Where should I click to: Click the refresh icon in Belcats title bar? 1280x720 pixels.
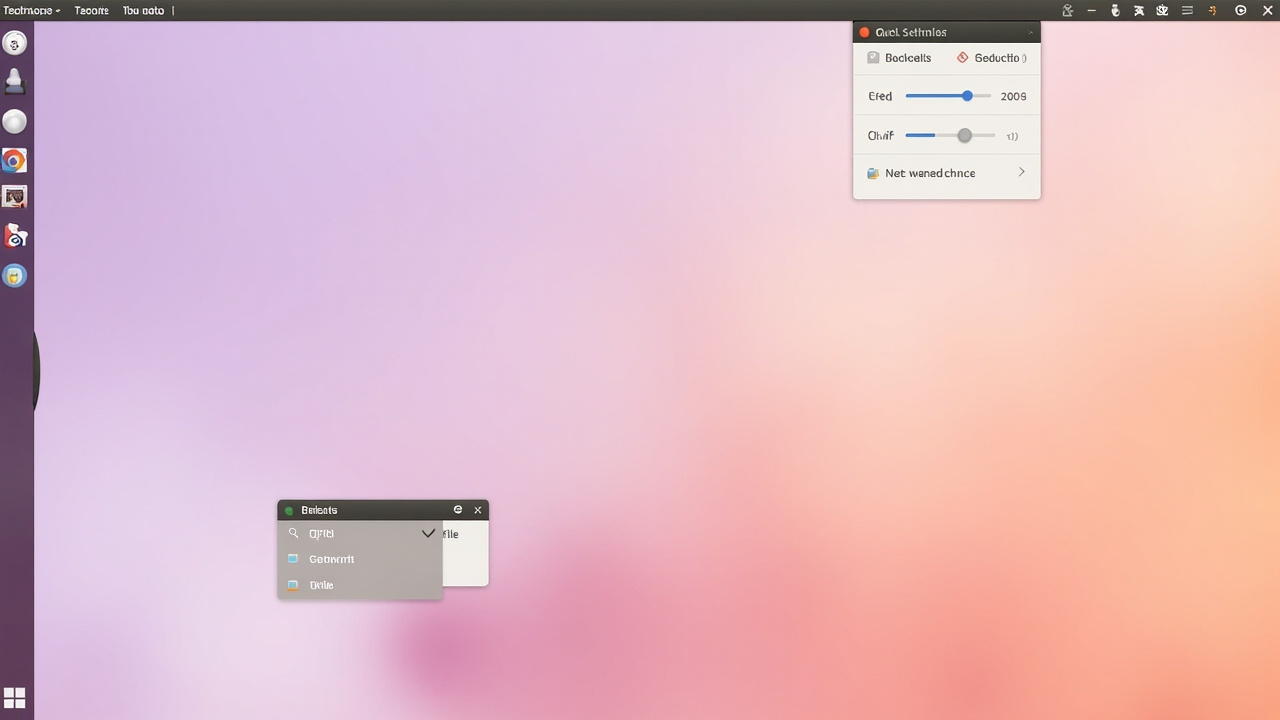click(x=458, y=510)
